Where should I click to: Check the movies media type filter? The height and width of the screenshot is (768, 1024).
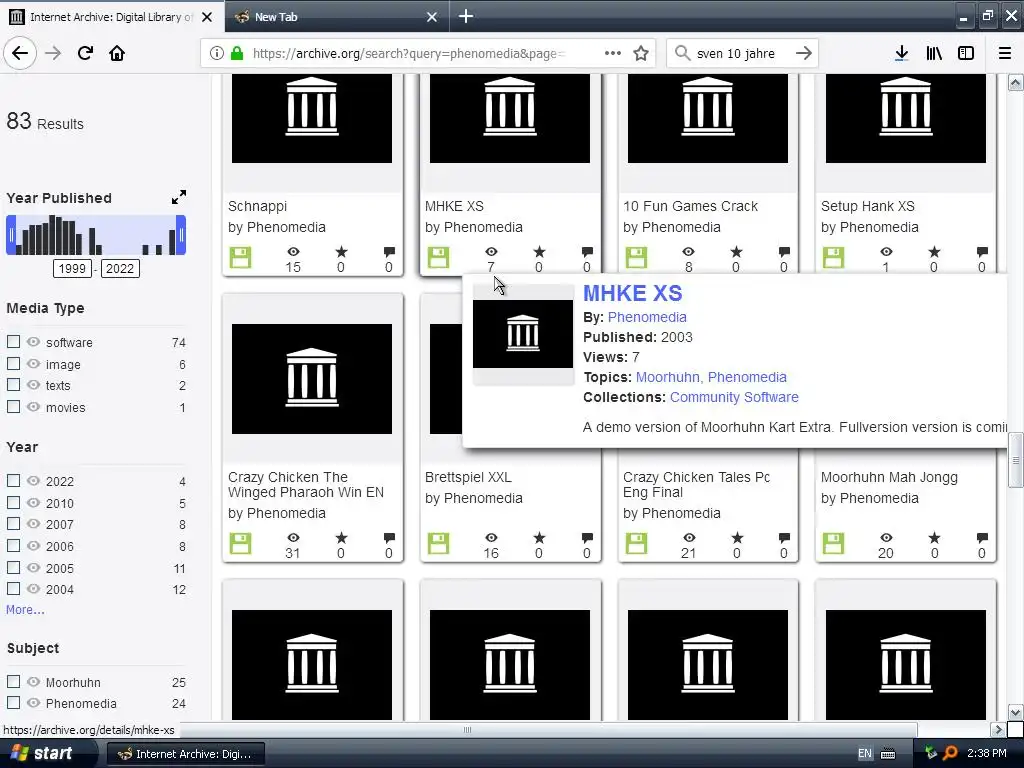click(x=13, y=406)
